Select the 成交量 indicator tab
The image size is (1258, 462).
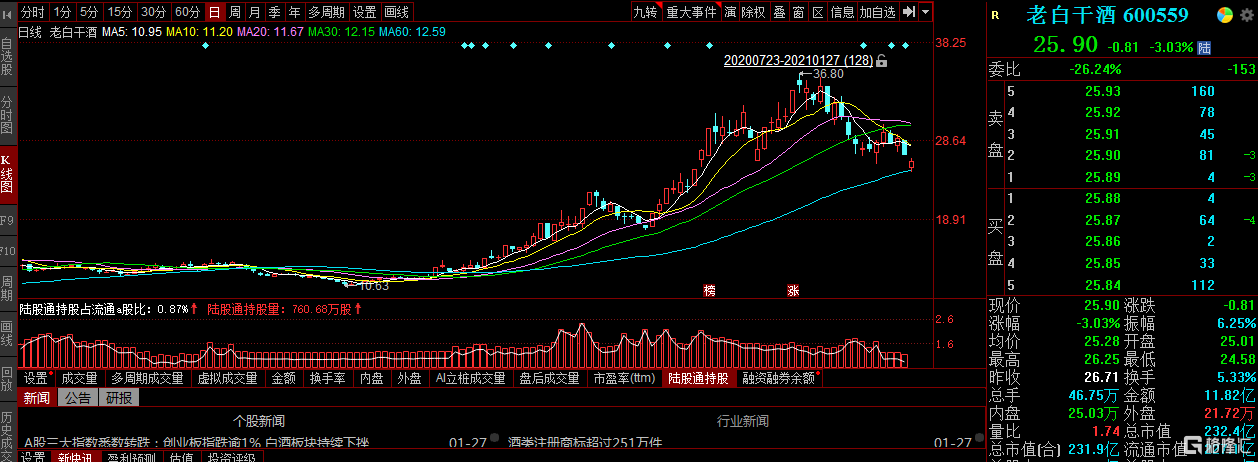coord(80,379)
